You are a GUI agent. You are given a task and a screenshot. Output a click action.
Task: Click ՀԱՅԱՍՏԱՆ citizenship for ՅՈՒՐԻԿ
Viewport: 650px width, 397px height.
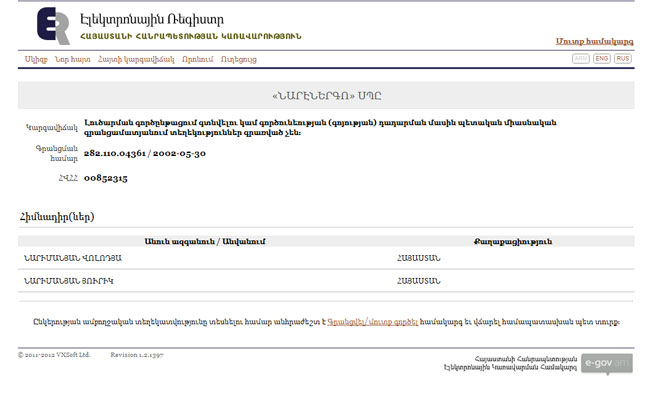click(x=418, y=281)
